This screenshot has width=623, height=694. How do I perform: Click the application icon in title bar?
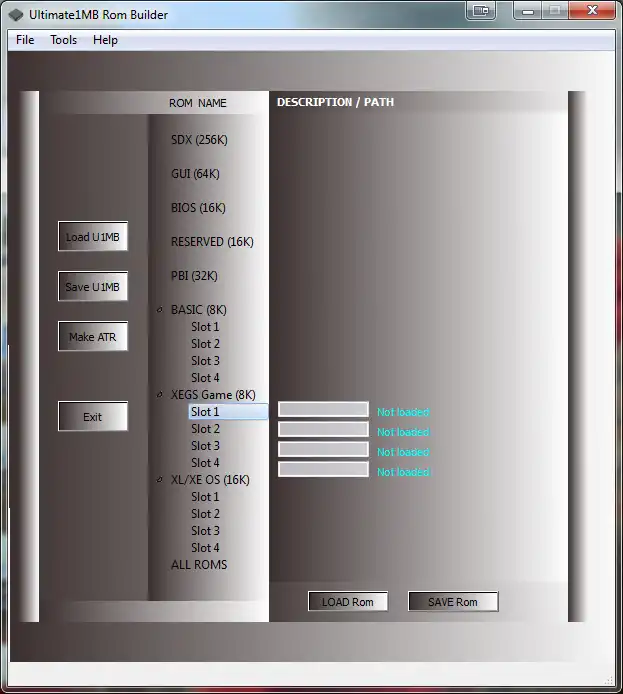15,15
